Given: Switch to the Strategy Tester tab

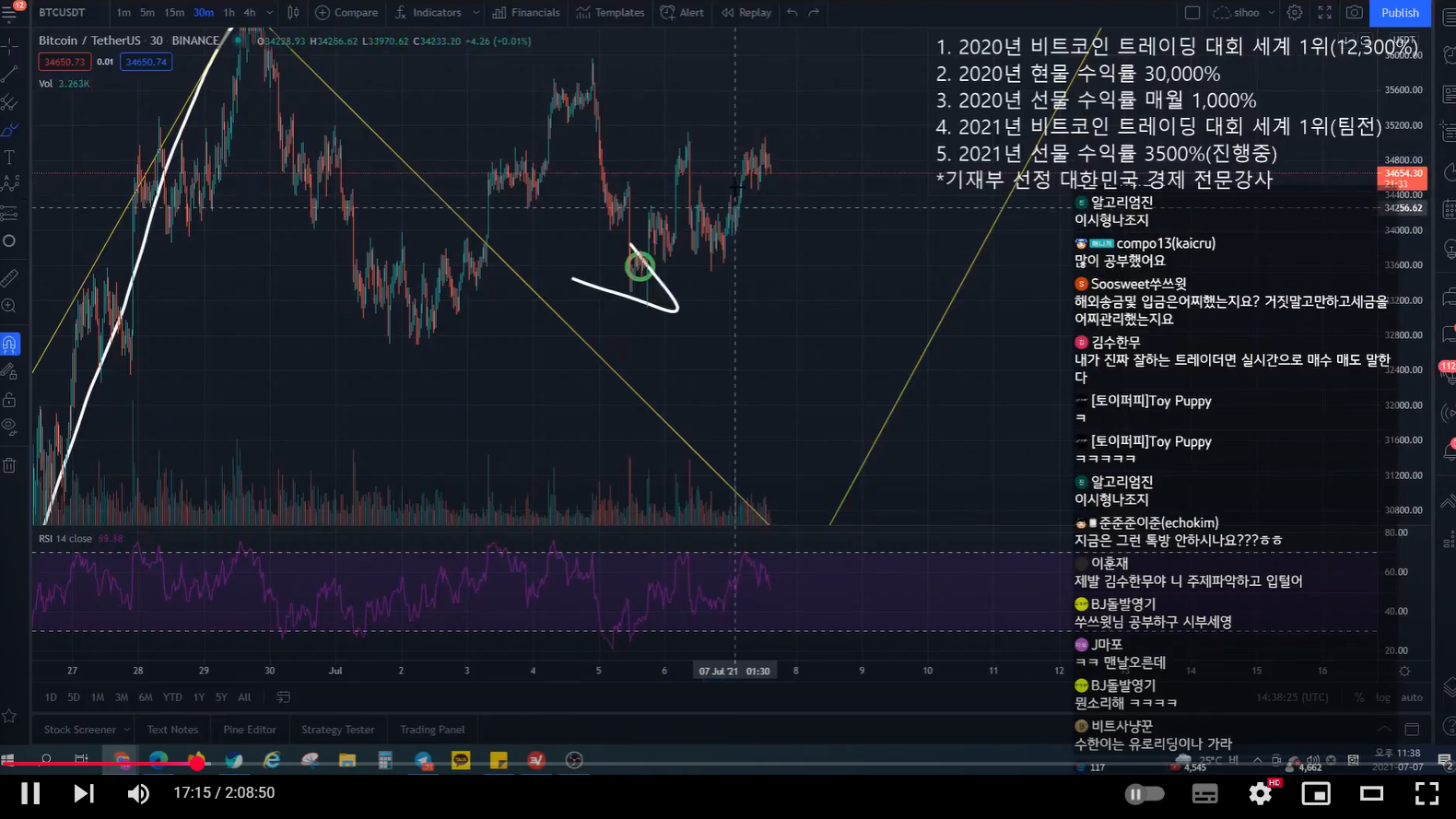Looking at the screenshot, I should (337, 730).
